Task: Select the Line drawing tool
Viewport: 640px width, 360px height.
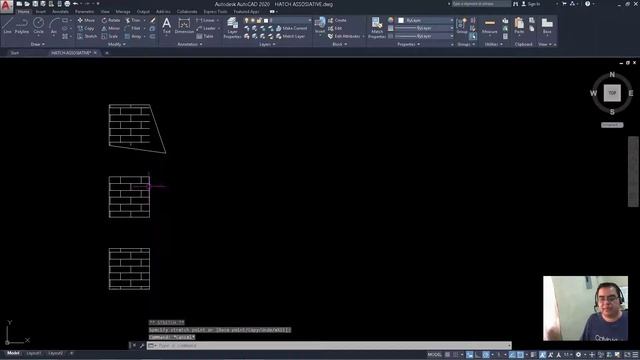Action: coord(7,25)
